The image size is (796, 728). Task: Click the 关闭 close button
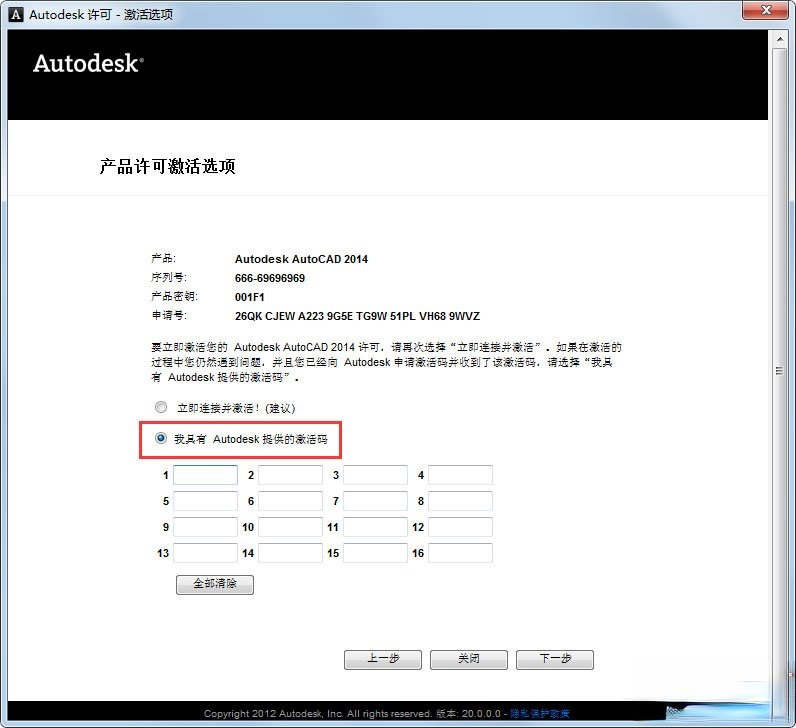469,659
